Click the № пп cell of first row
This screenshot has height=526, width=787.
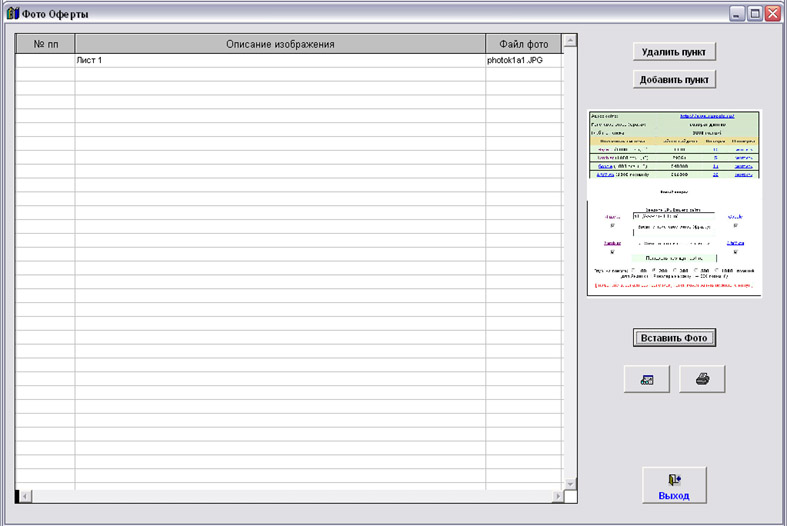[x=45, y=61]
